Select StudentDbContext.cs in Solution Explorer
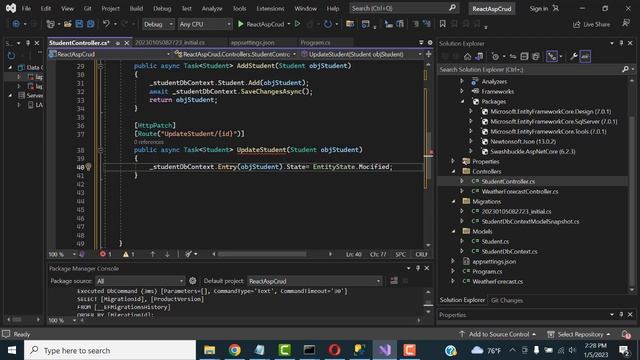640x360 pixels. [509, 251]
